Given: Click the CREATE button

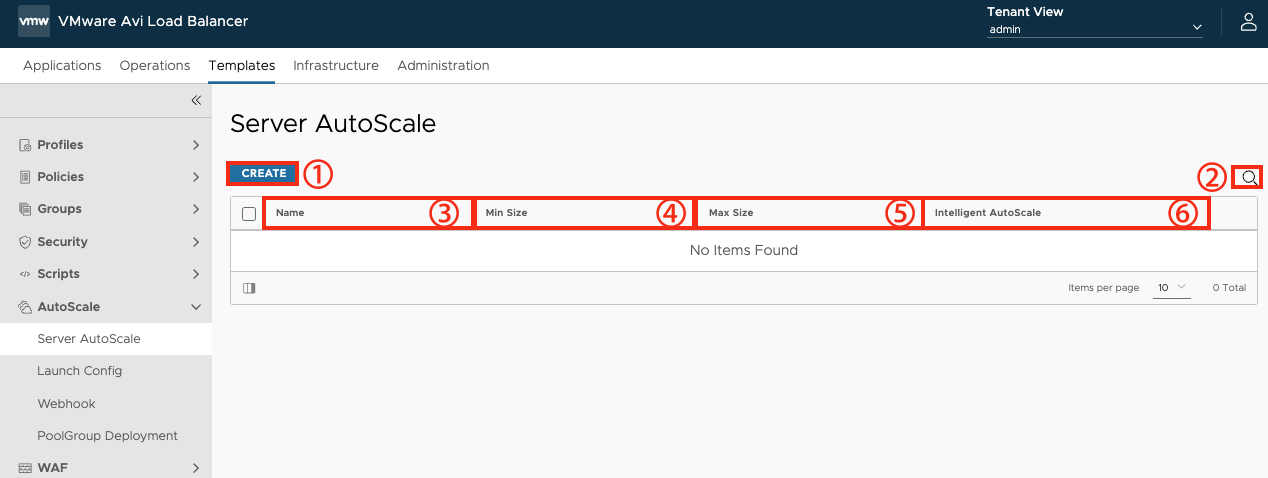Looking at the screenshot, I should 264,173.
